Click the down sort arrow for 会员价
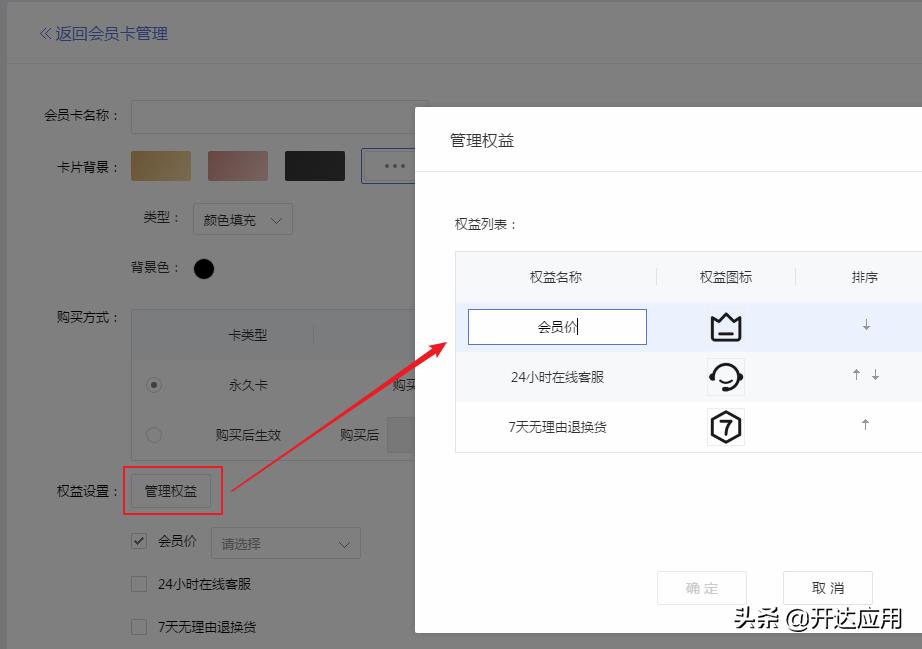922x649 pixels. click(864, 326)
